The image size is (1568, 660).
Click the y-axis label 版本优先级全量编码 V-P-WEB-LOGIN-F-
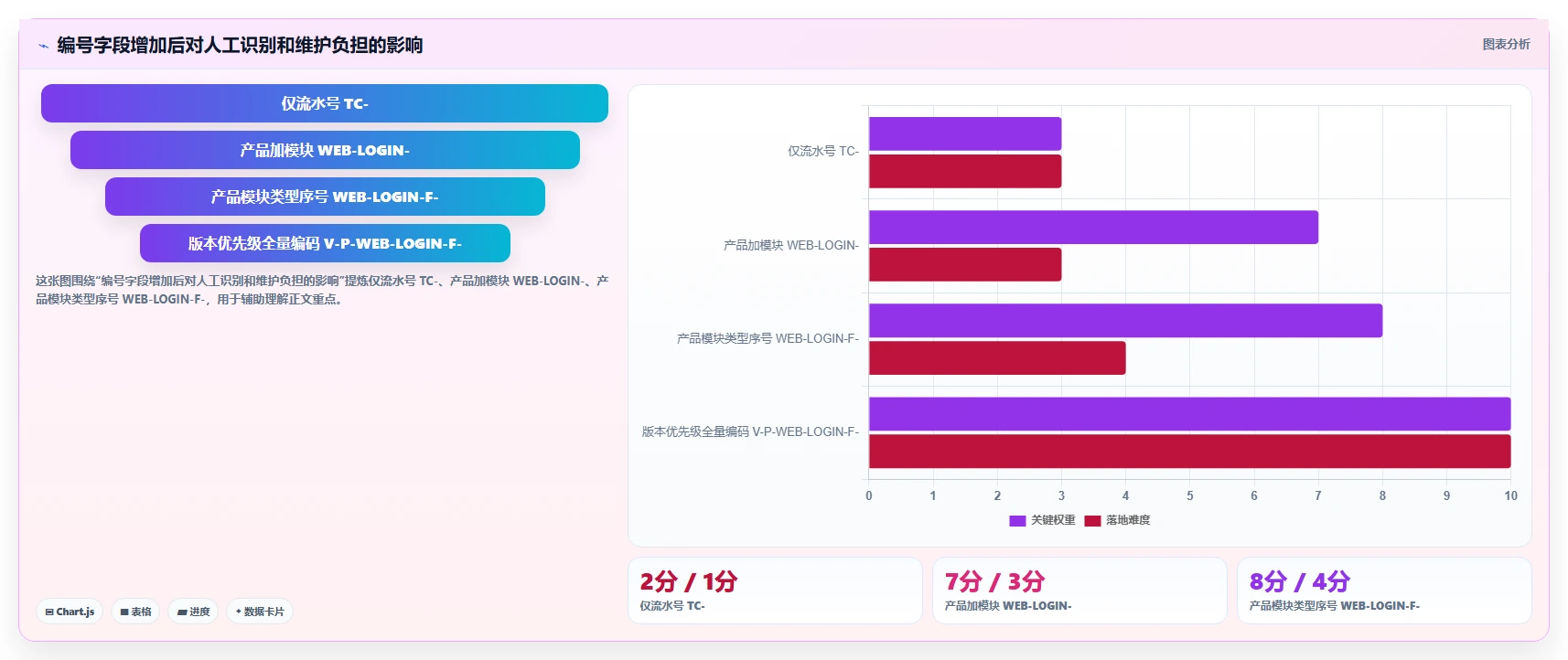point(750,431)
